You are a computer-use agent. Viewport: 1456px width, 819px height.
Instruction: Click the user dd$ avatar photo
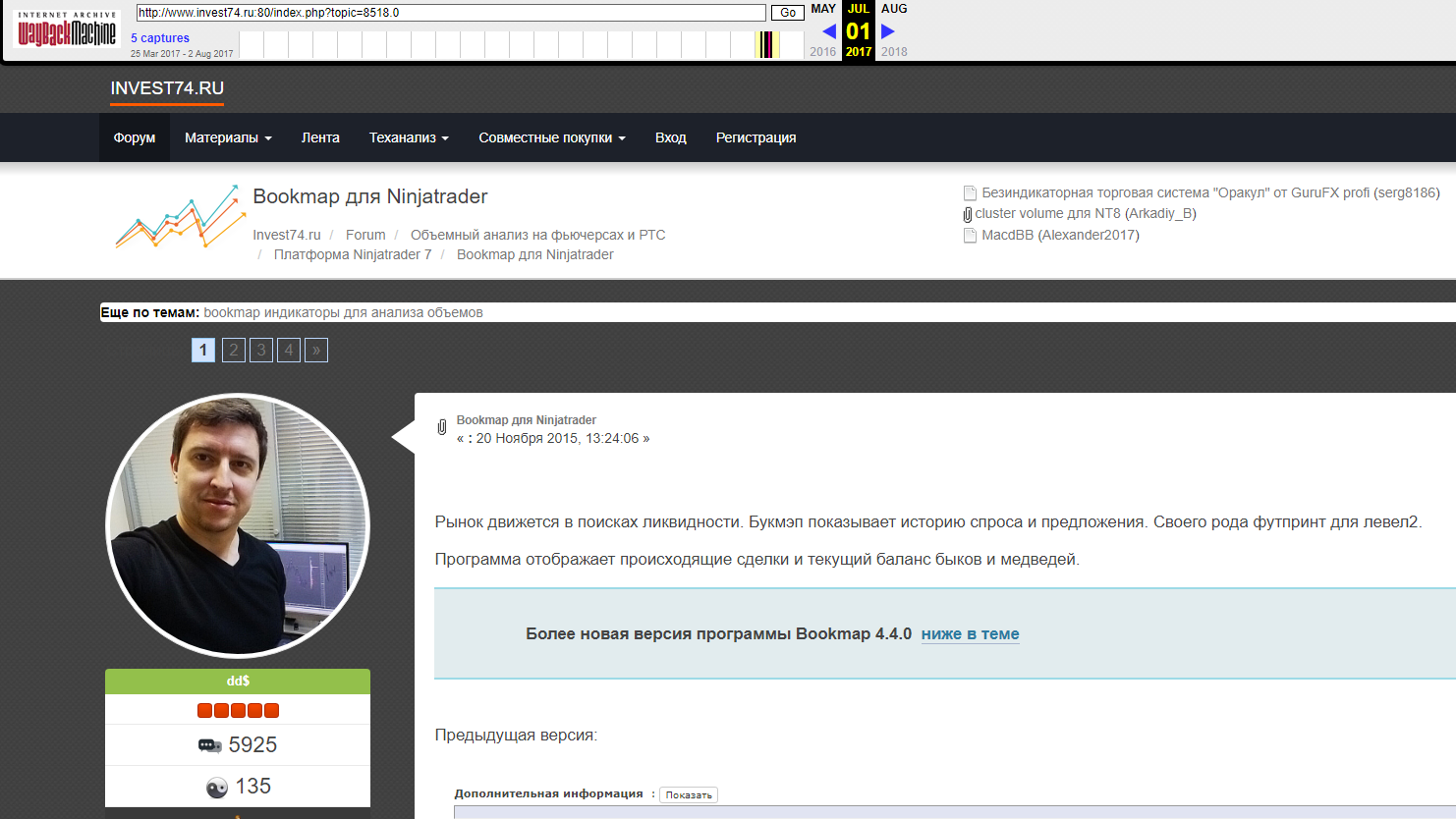[238, 525]
